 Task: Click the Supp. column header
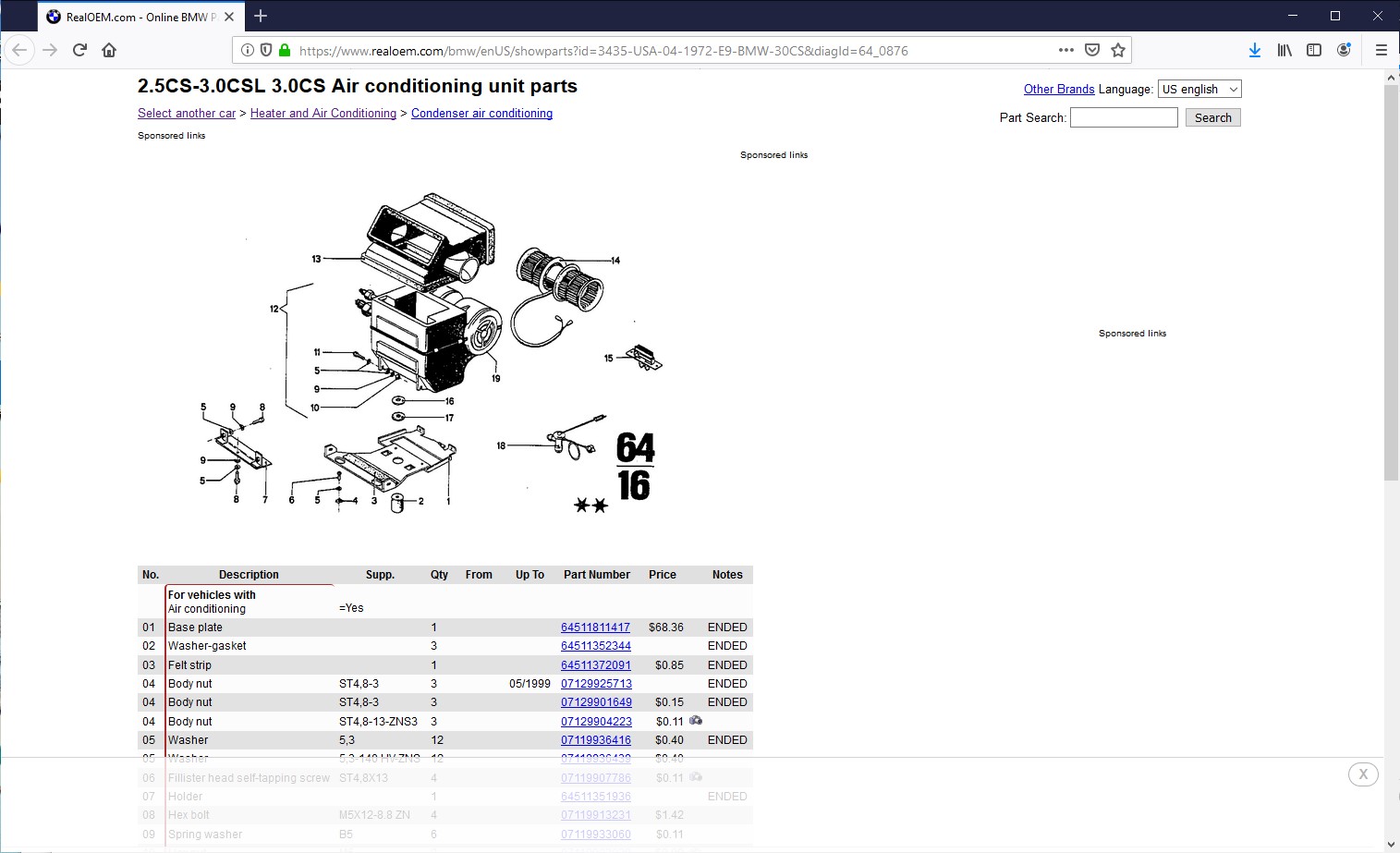point(380,574)
